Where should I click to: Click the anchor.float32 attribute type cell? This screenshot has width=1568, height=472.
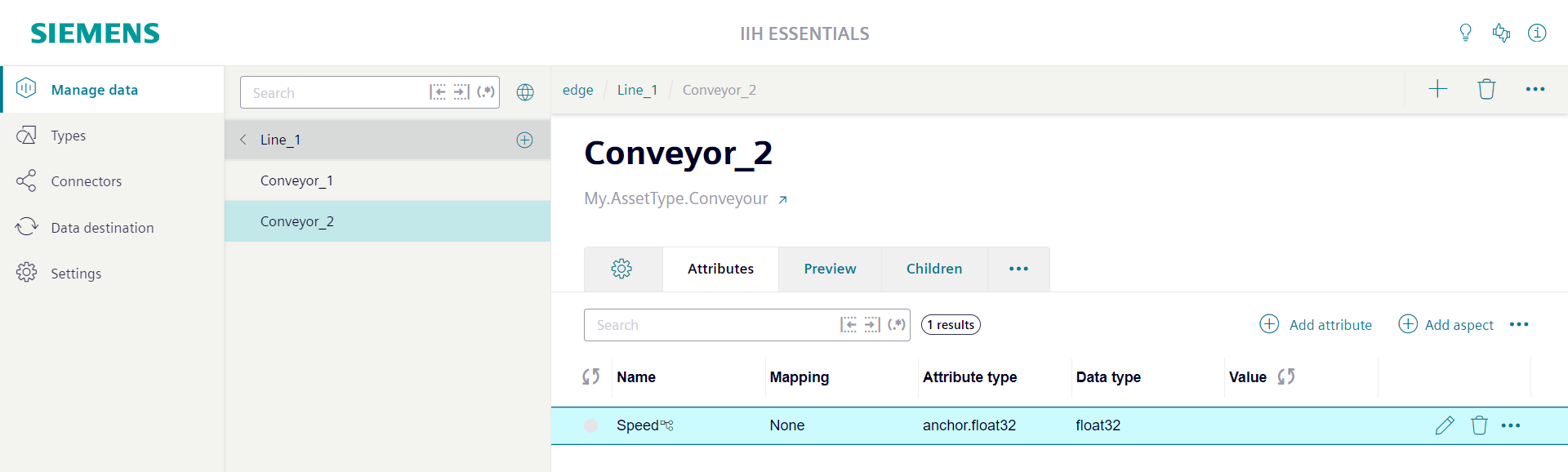969,425
